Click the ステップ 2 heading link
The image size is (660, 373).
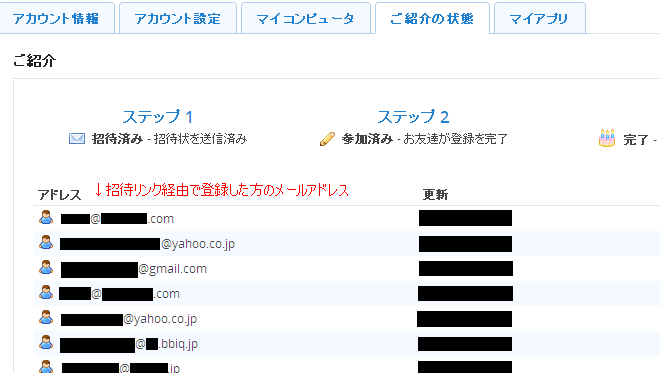pyautogui.click(x=413, y=117)
